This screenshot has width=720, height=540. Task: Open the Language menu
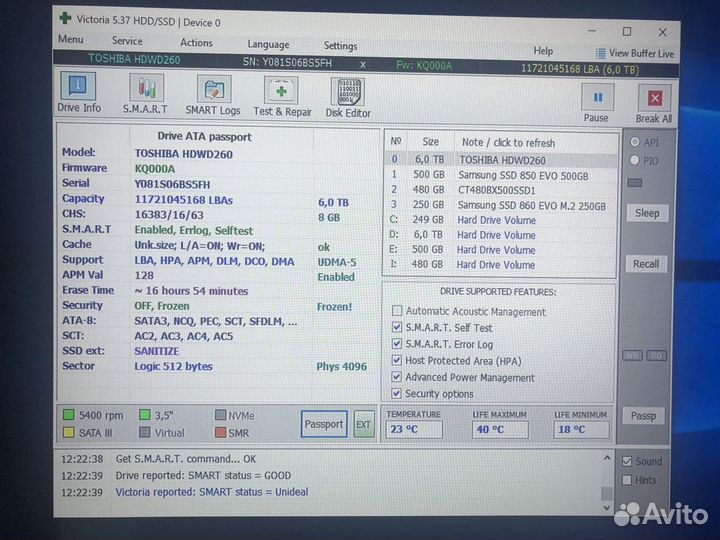coord(268,45)
